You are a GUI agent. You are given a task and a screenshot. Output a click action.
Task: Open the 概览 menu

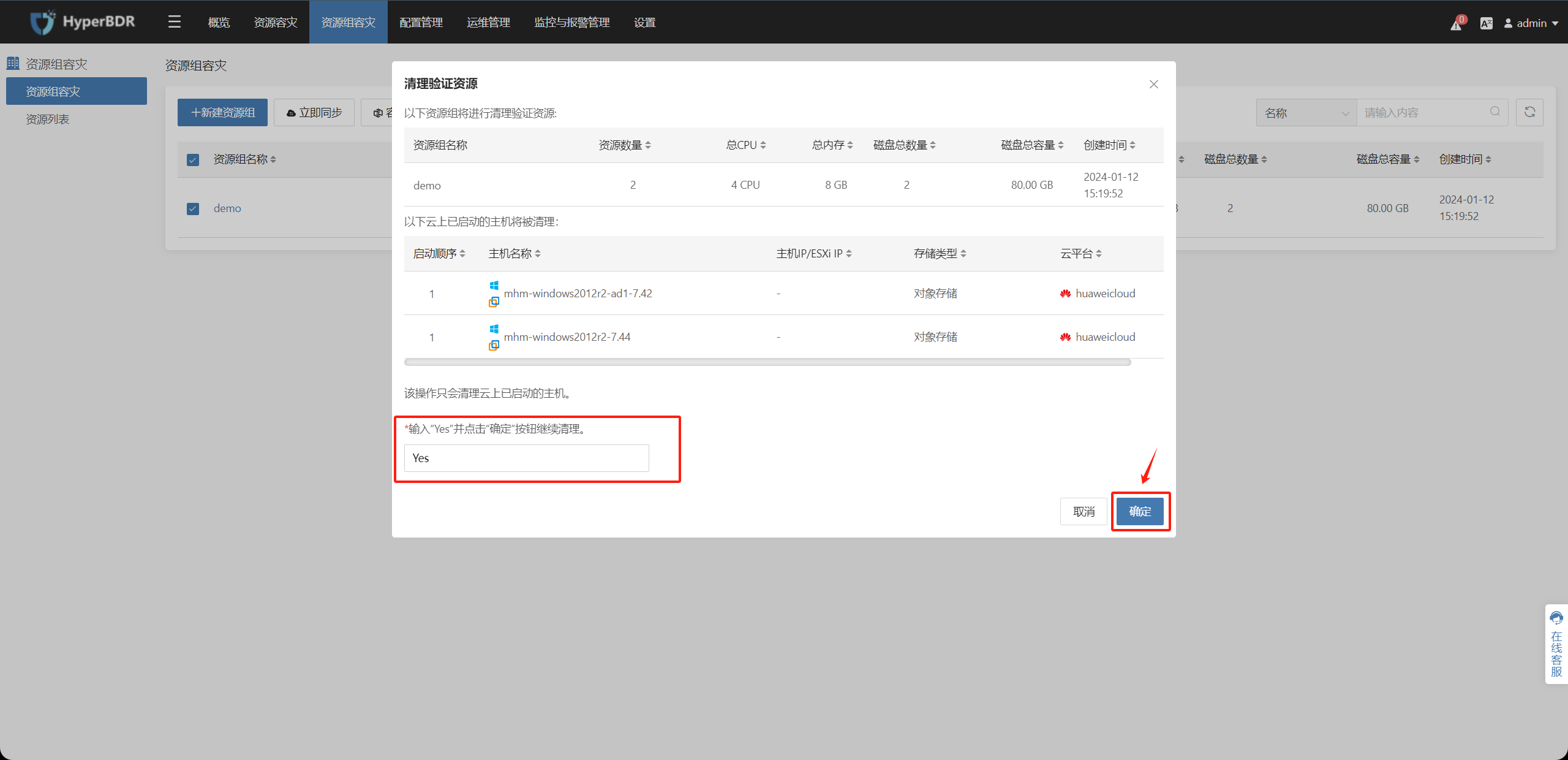click(219, 22)
